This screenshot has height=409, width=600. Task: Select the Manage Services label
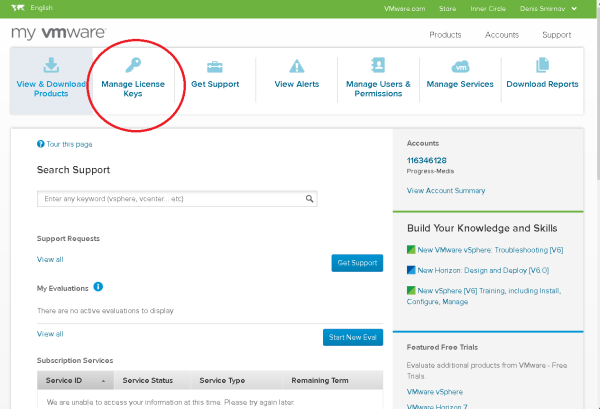click(x=460, y=84)
